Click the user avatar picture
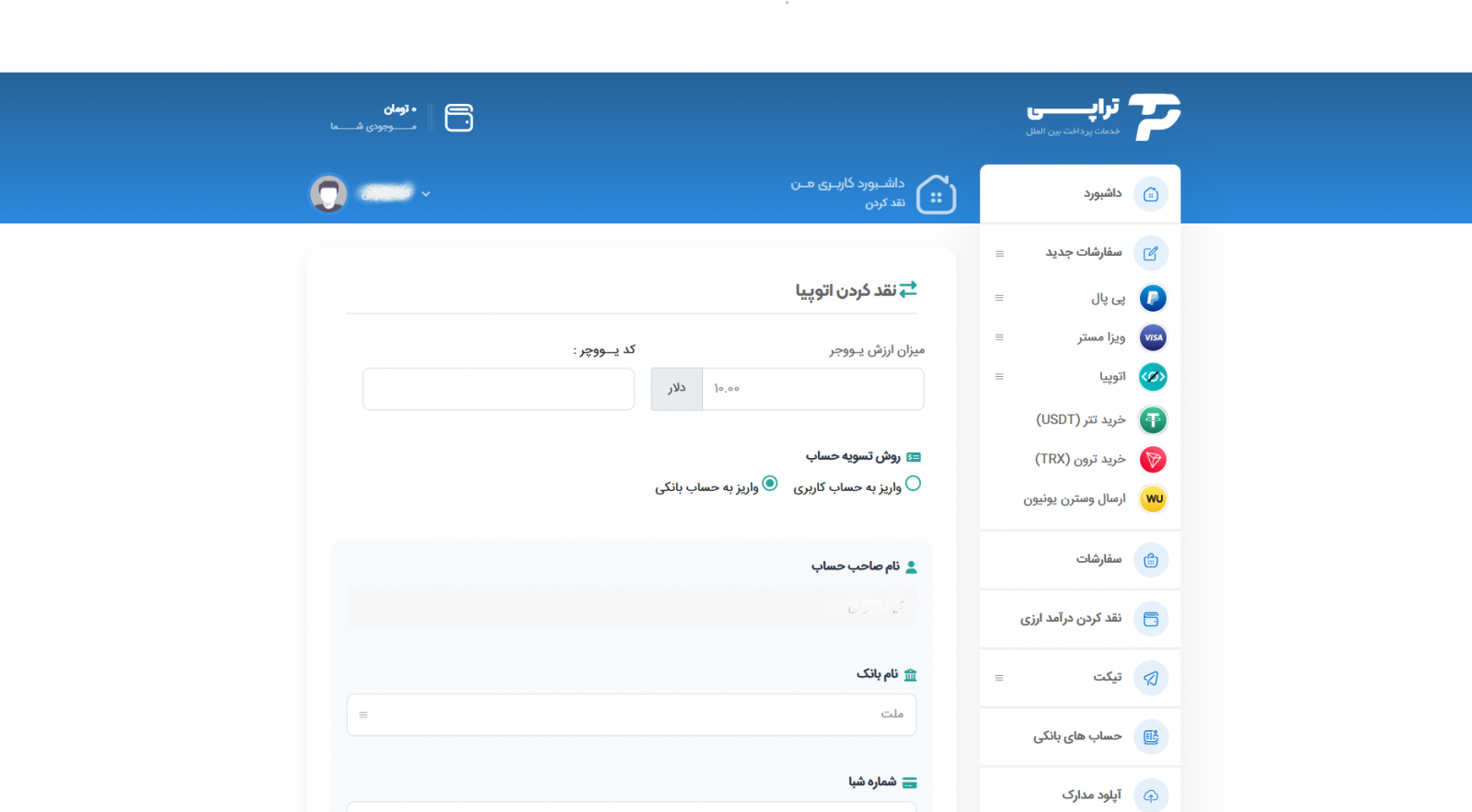This screenshot has width=1472, height=812. click(x=328, y=194)
